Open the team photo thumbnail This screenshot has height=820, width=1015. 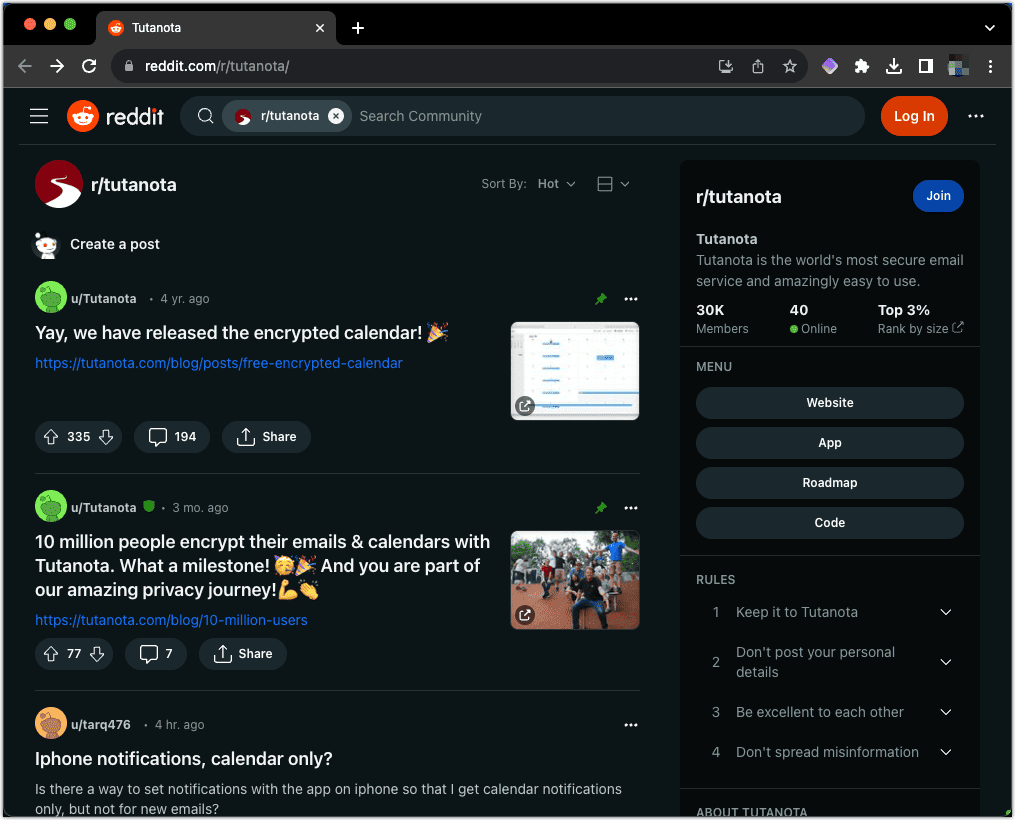click(575, 580)
